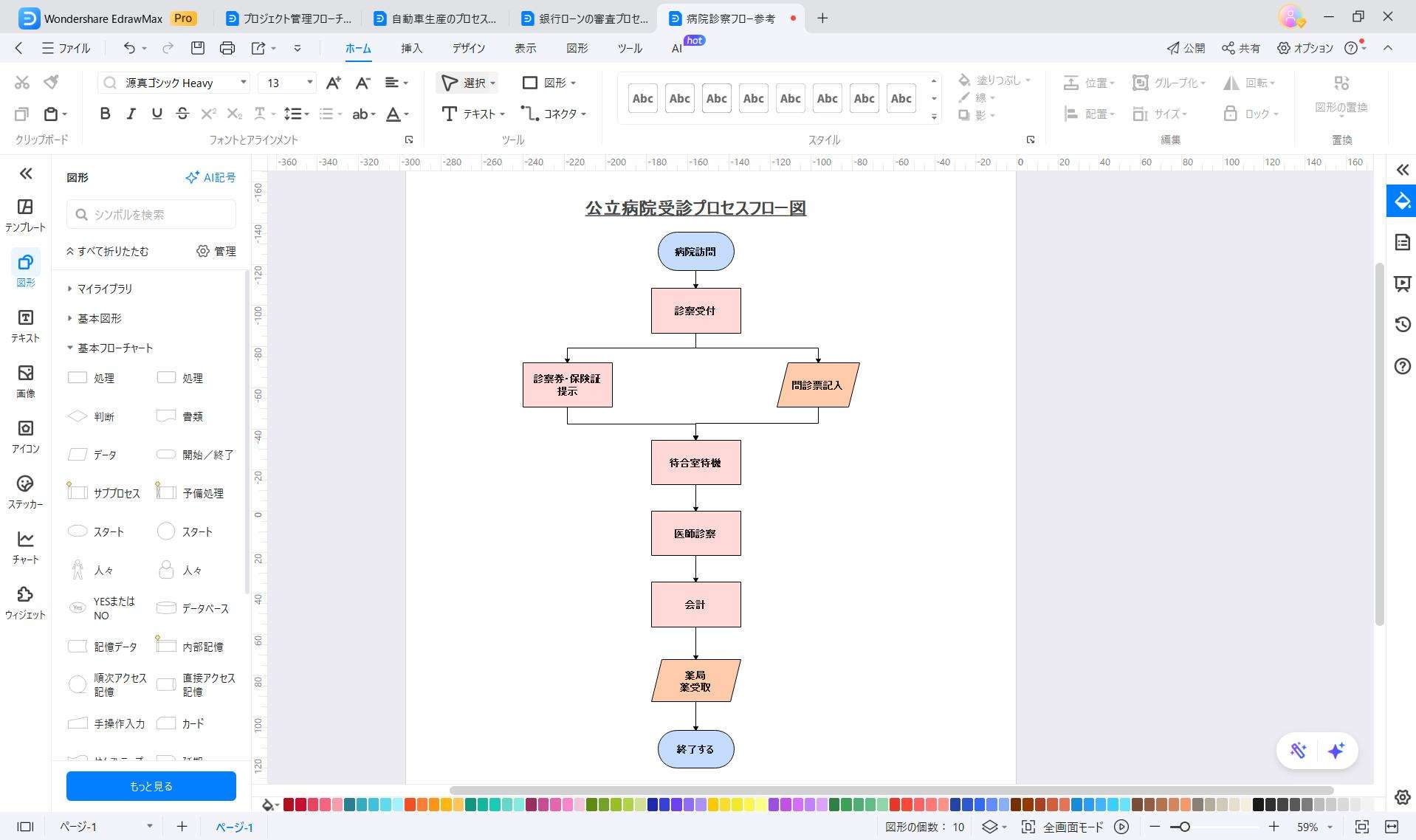This screenshot has width=1416, height=840.
Task: Click the 共有 share button
Action: (x=1241, y=48)
